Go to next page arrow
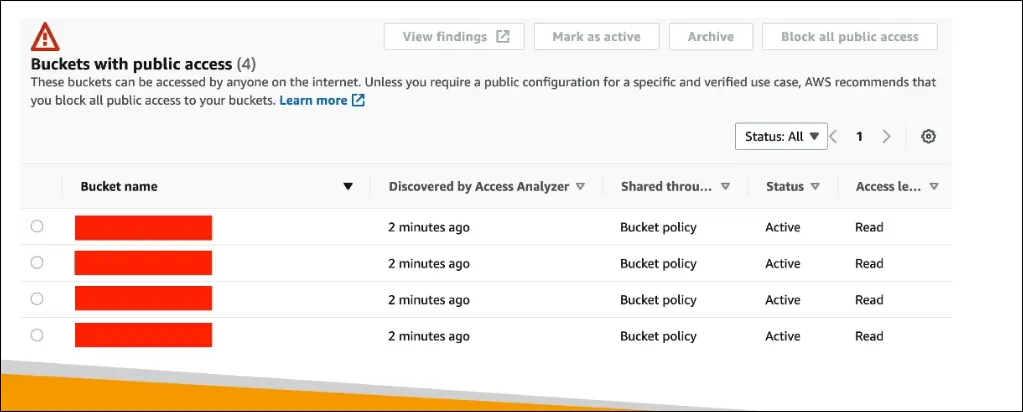 [x=886, y=137]
